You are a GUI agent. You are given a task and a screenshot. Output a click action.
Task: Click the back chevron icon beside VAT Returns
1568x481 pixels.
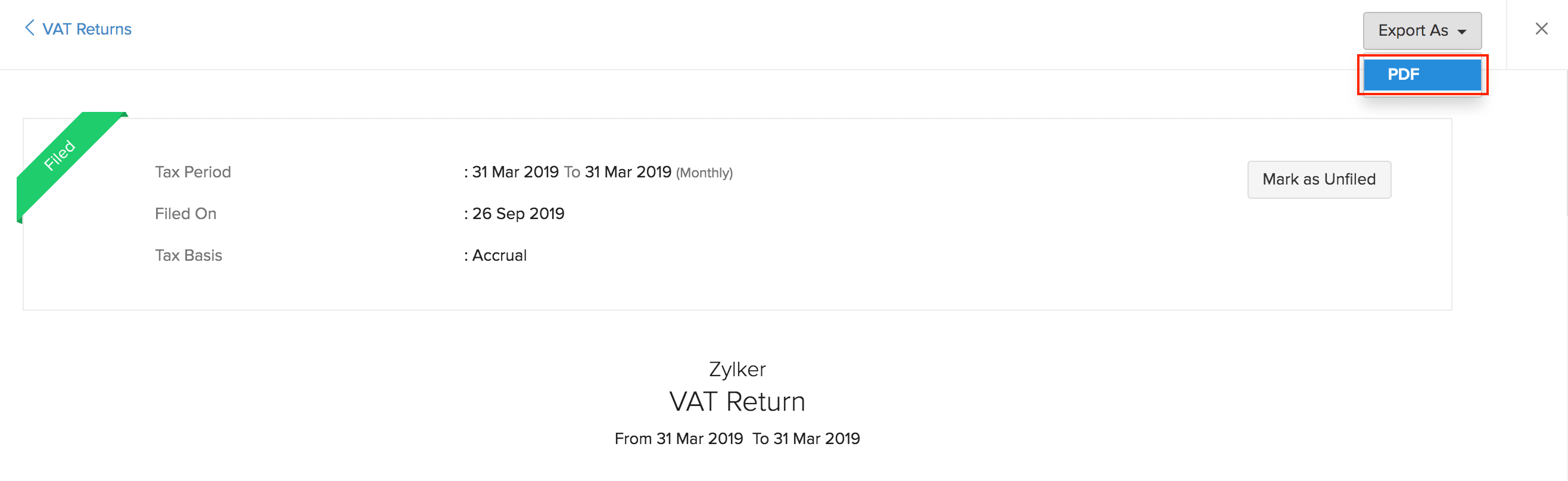(29, 28)
